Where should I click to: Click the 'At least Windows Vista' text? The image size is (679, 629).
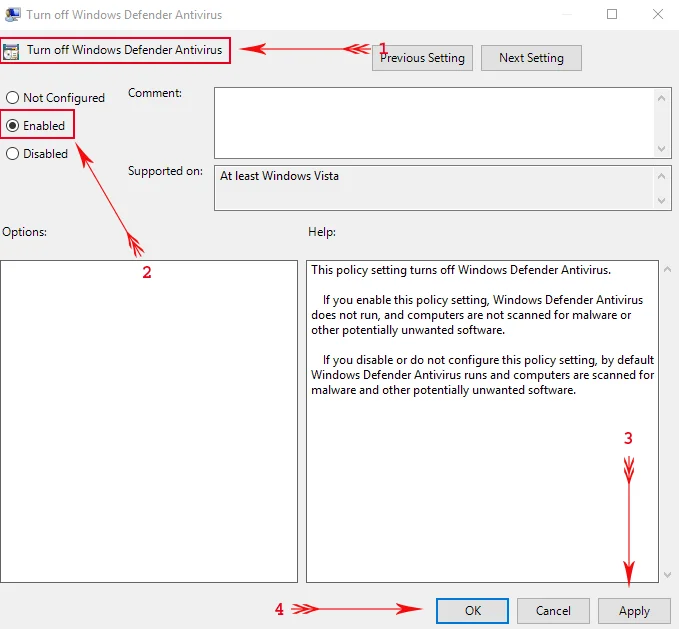click(279, 176)
